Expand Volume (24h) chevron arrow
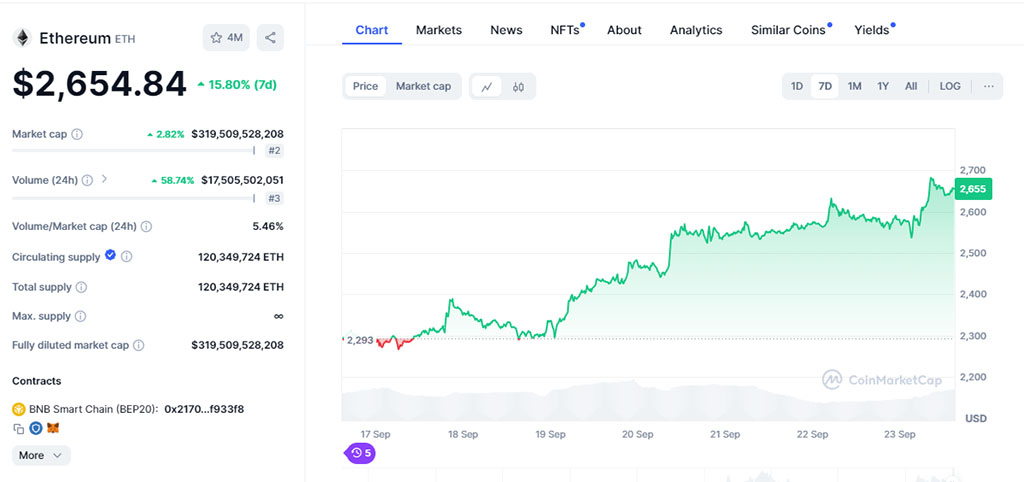Screen dimensions: 1024x482 click(104, 179)
